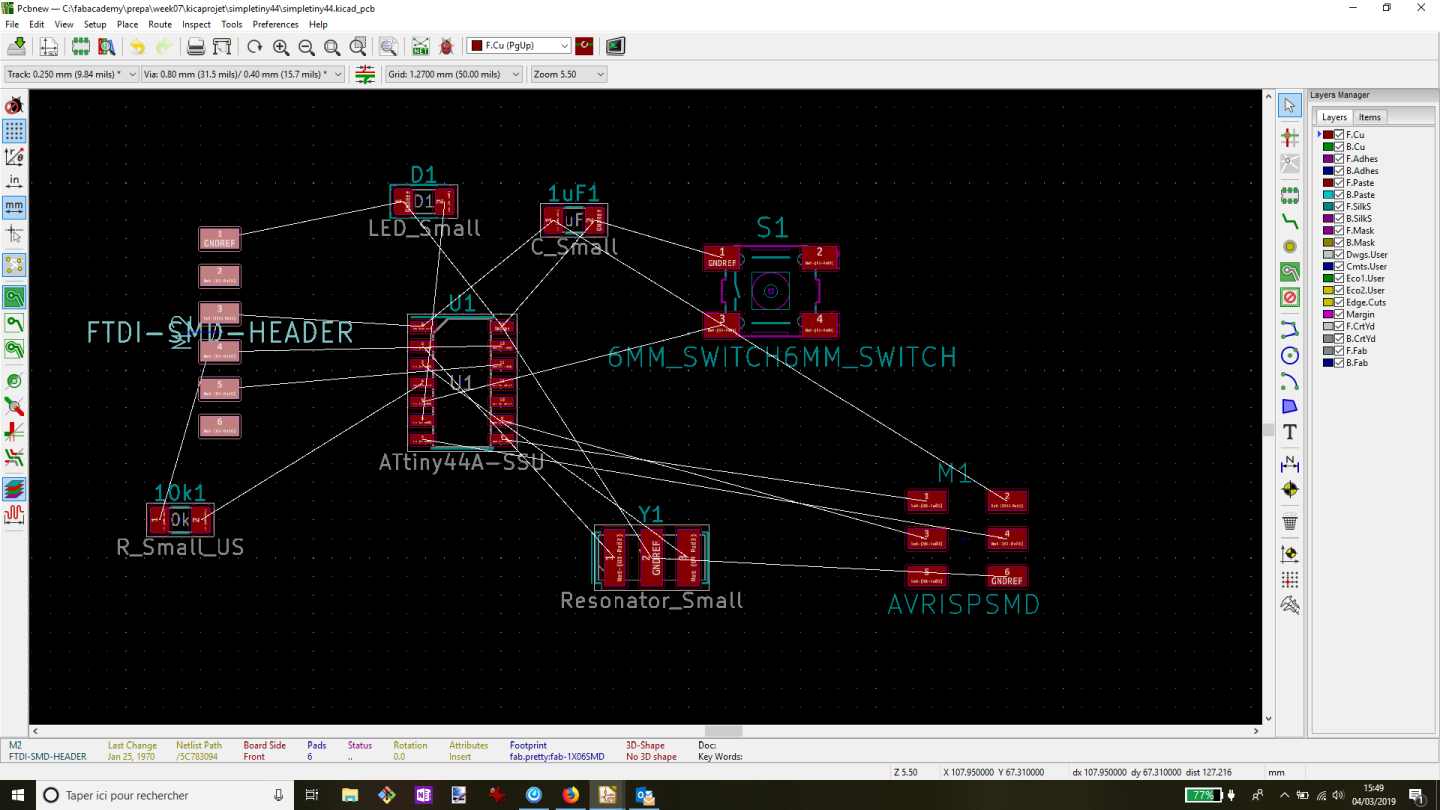Screen dimensions: 1440x810
Task: Click the Plot icon
Action: tap(222, 46)
